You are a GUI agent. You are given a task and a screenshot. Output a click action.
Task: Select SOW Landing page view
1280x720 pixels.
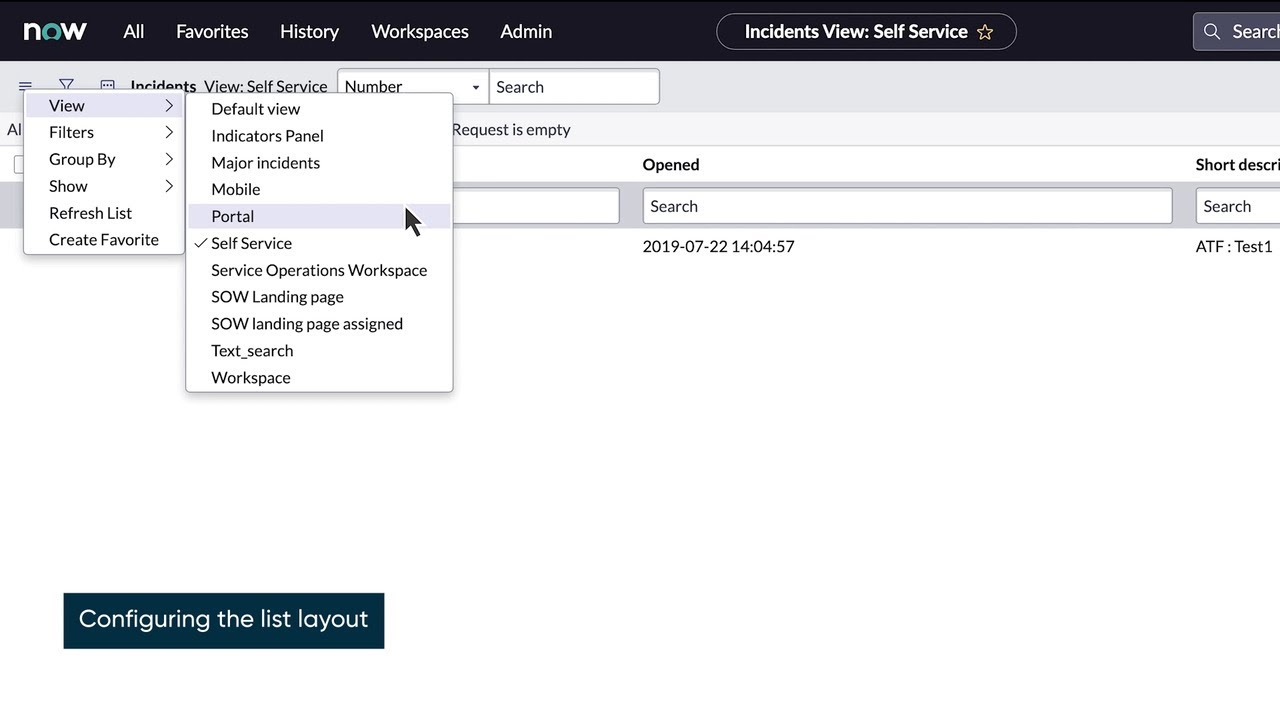[x=319, y=297]
